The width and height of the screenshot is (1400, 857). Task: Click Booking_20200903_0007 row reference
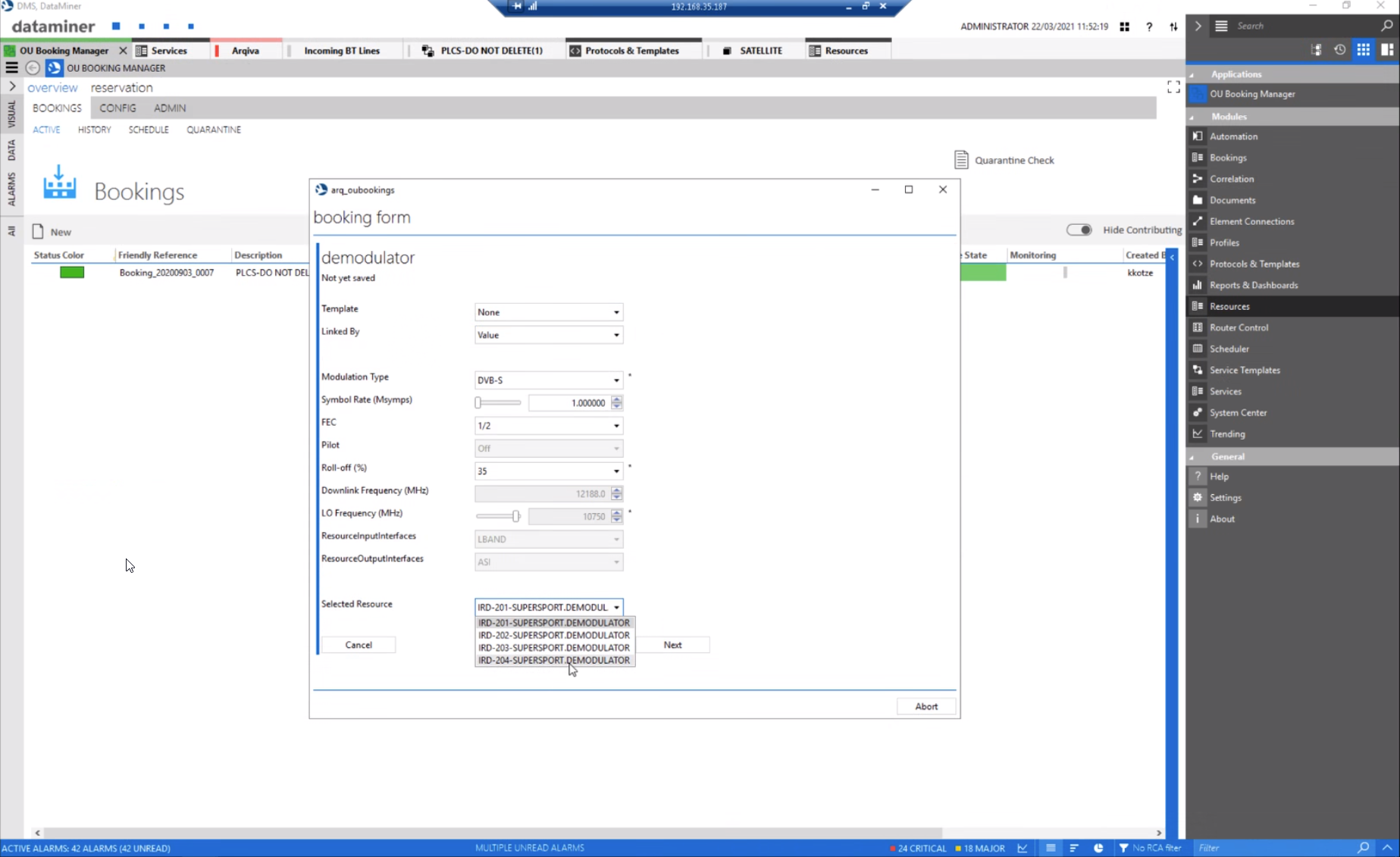coord(166,273)
